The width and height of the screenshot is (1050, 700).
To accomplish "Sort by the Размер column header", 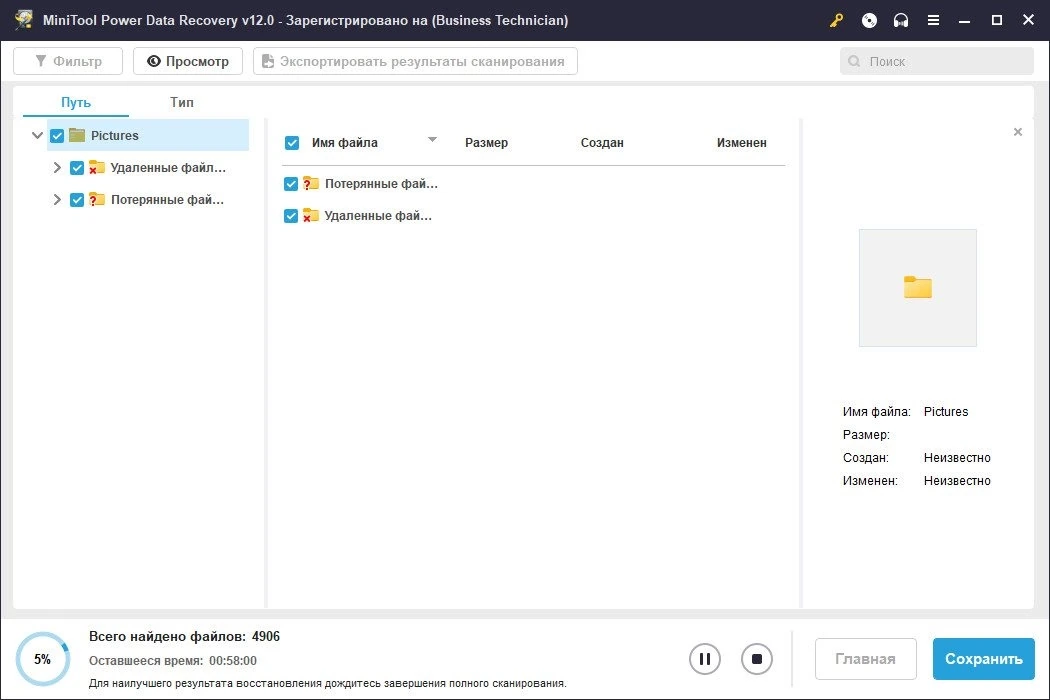I will point(486,143).
